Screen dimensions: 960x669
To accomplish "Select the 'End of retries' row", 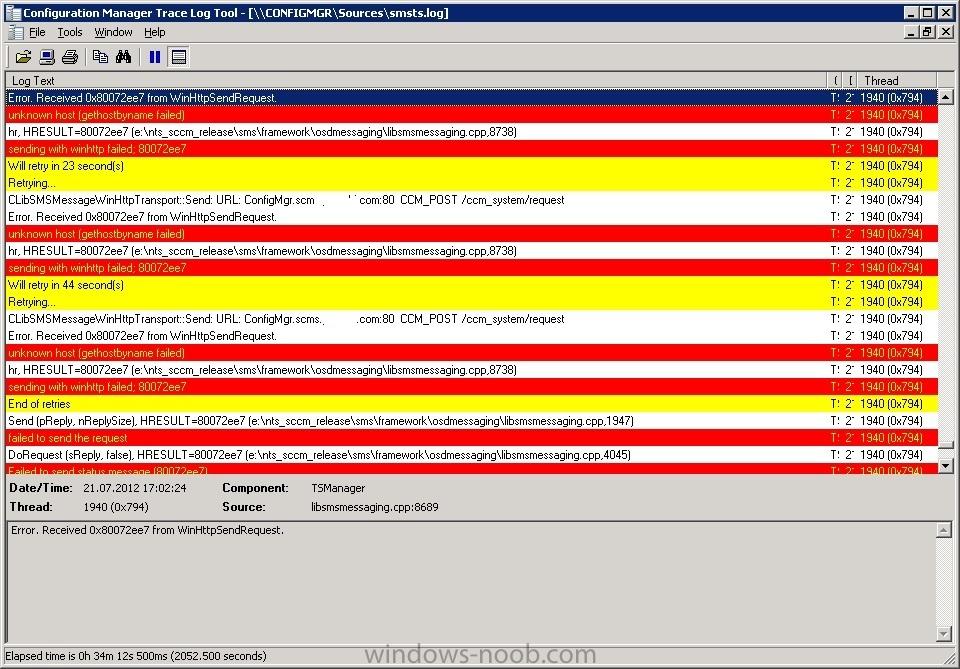I will 471,404.
